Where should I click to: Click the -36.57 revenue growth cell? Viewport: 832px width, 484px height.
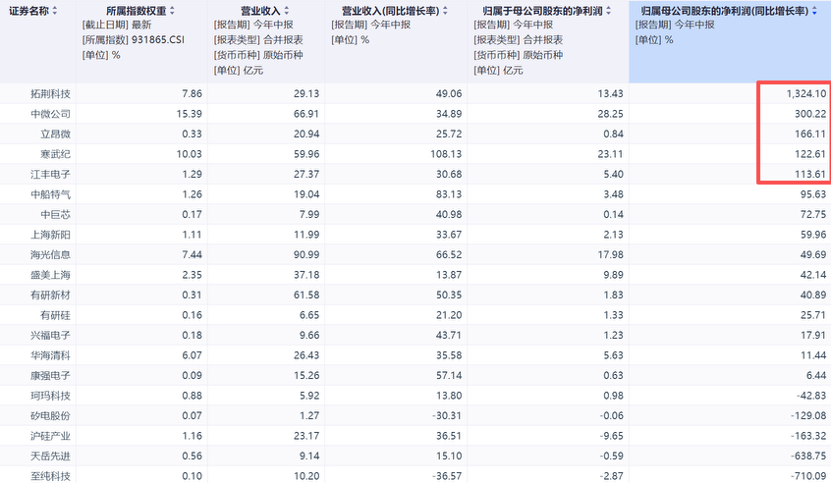(447, 477)
